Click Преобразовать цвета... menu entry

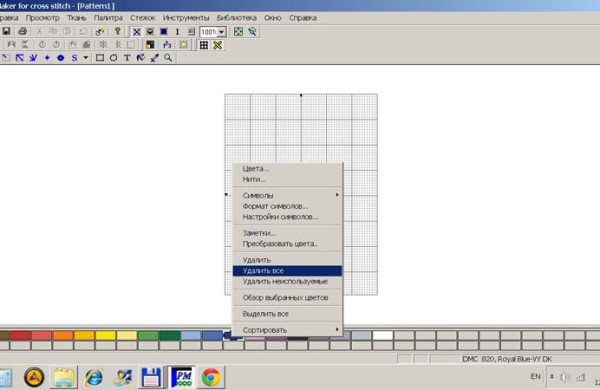click(x=280, y=244)
